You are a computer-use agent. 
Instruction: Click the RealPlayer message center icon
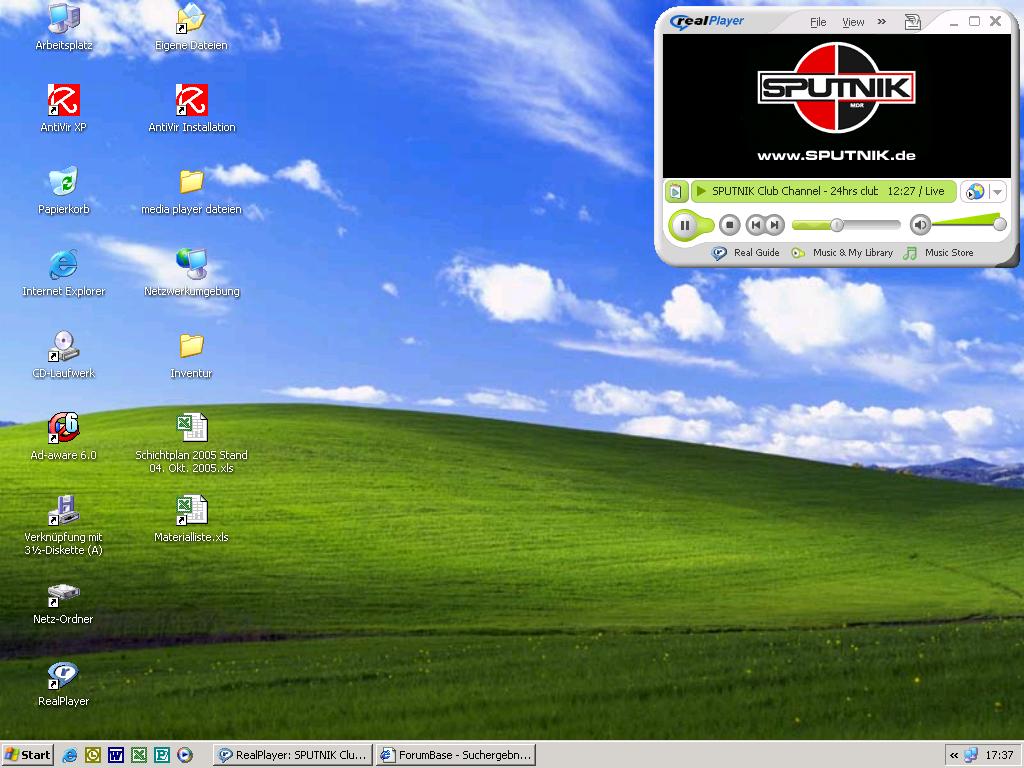pos(912,22)
